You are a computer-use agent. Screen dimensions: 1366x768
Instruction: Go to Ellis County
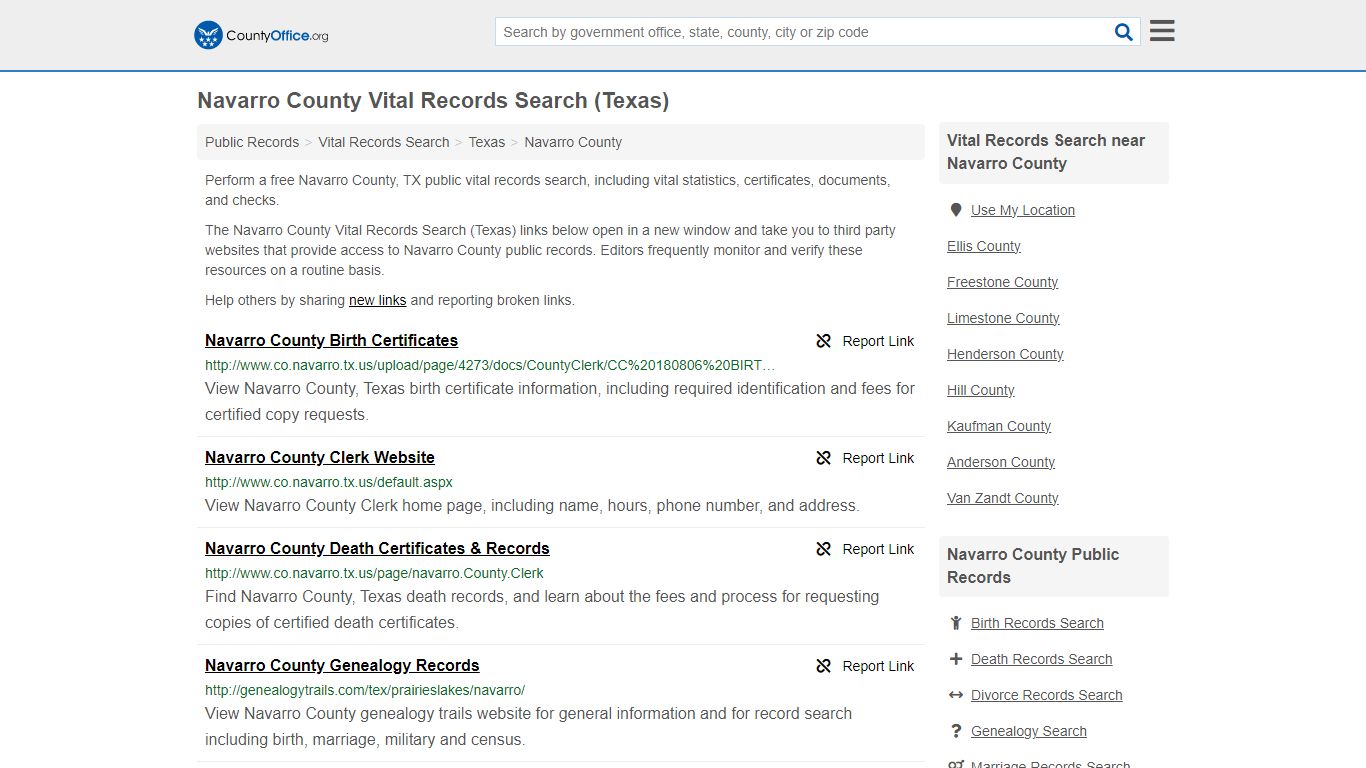(x=984, y=246)
